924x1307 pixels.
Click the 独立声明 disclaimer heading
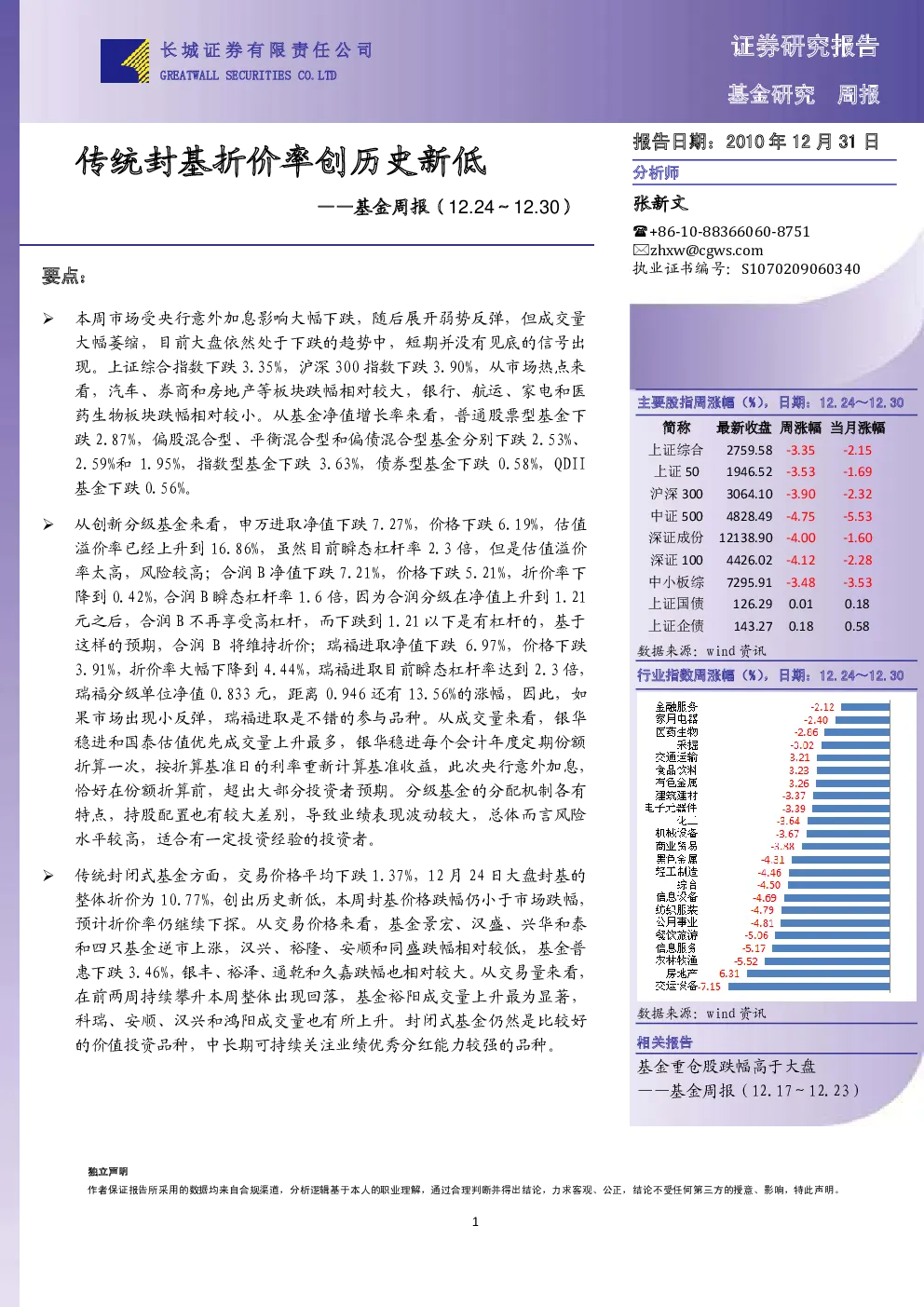pos(107,1171)
